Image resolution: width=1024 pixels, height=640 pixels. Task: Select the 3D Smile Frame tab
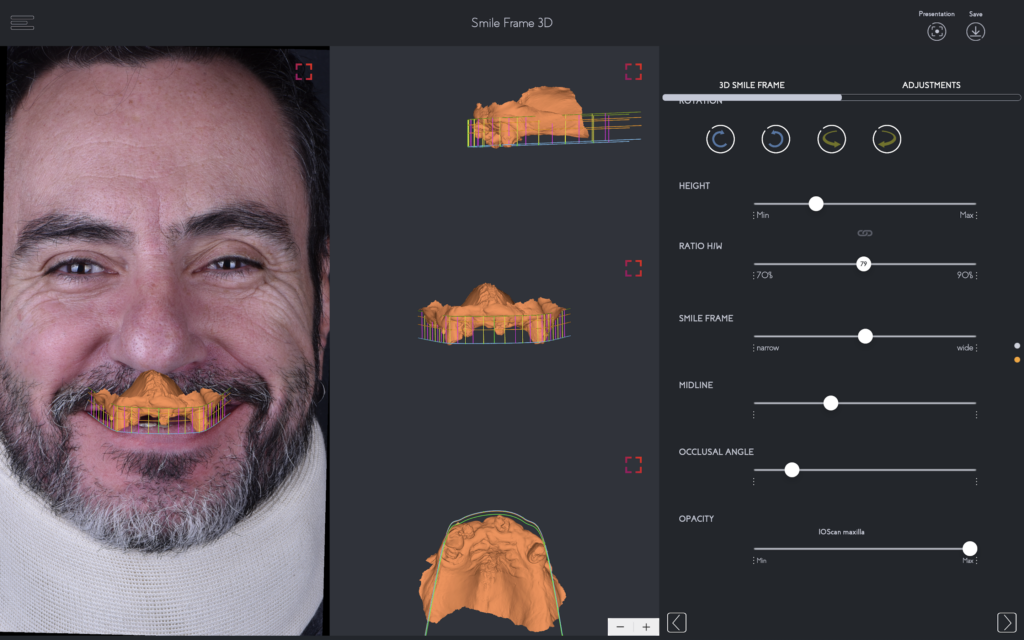tap(751, 85)
